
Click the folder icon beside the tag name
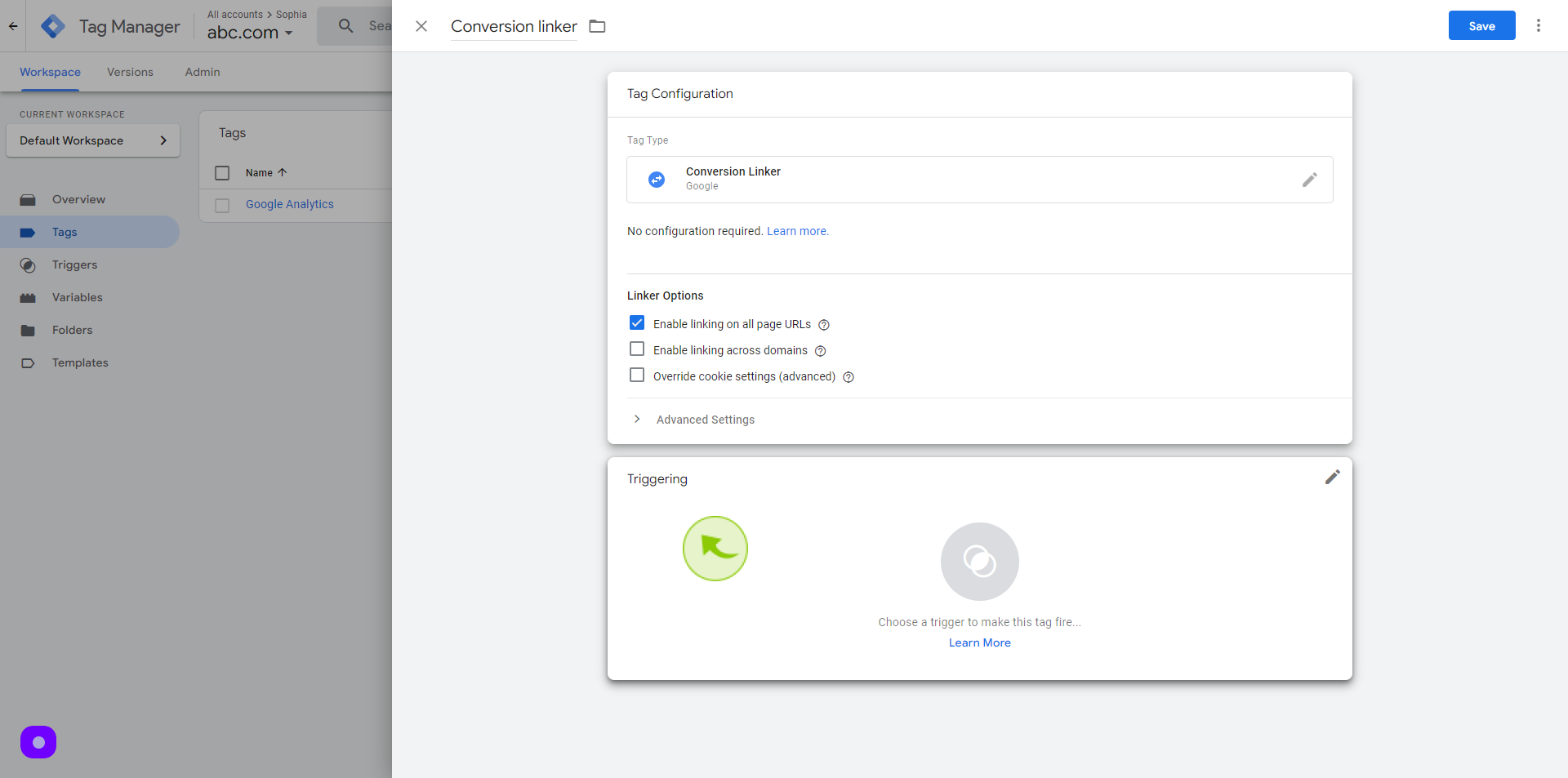pos(598,26)
